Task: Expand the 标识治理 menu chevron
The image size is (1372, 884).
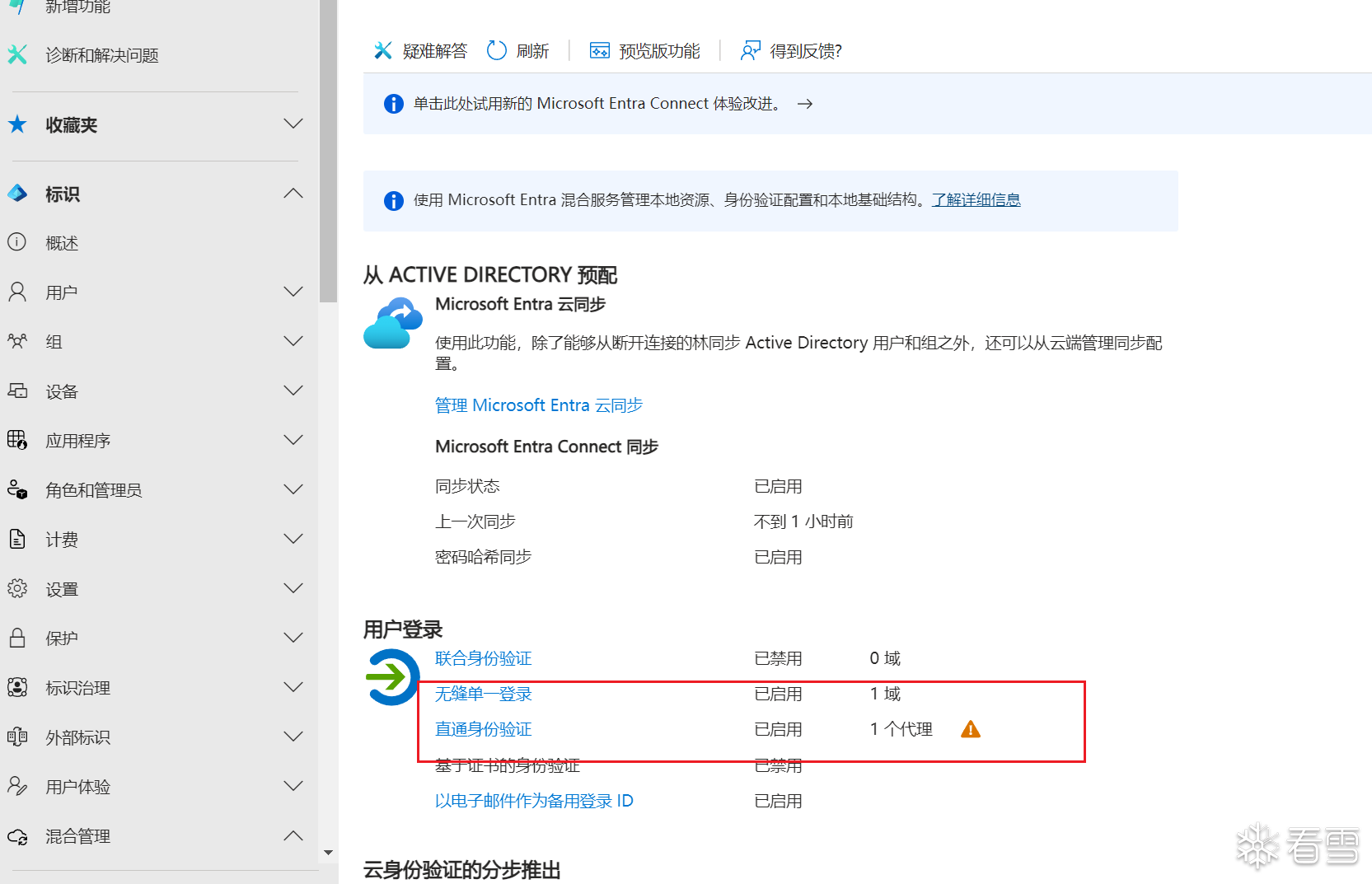Action: click(293, 687)
